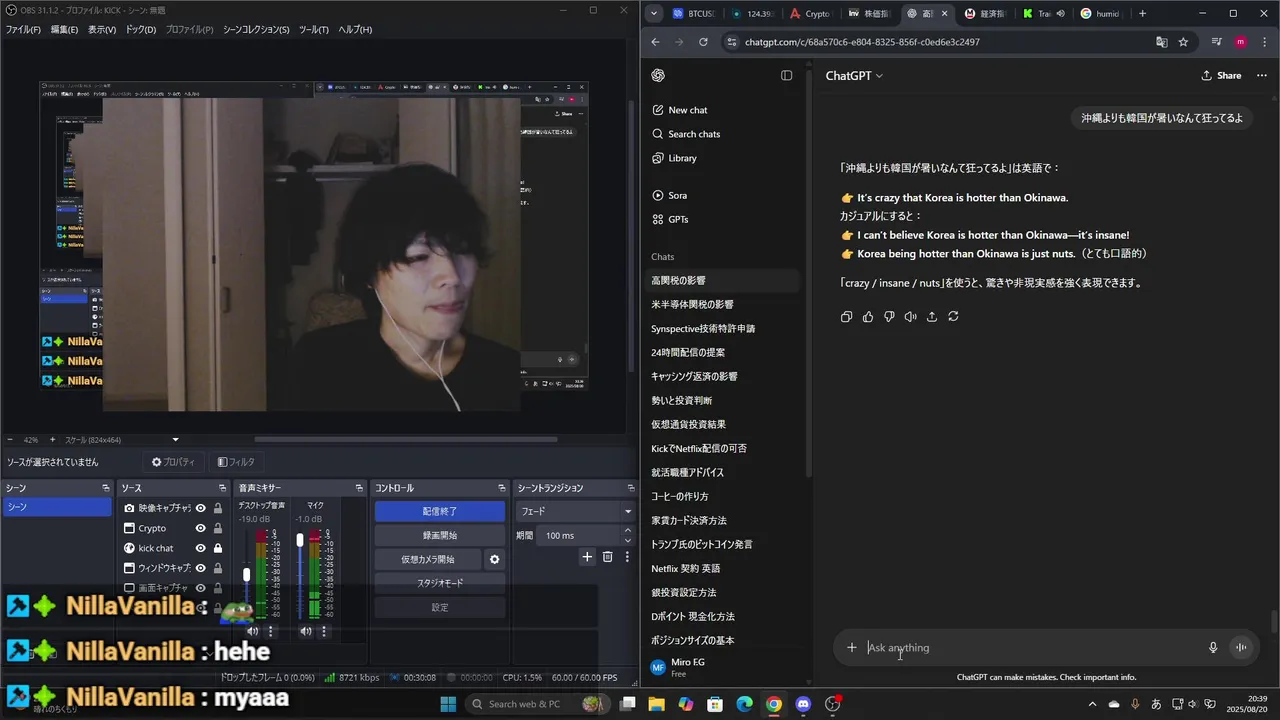Open Chrome profile avatar 'm'
The height and width of the screenshot is (720, 1280).
1241,42
